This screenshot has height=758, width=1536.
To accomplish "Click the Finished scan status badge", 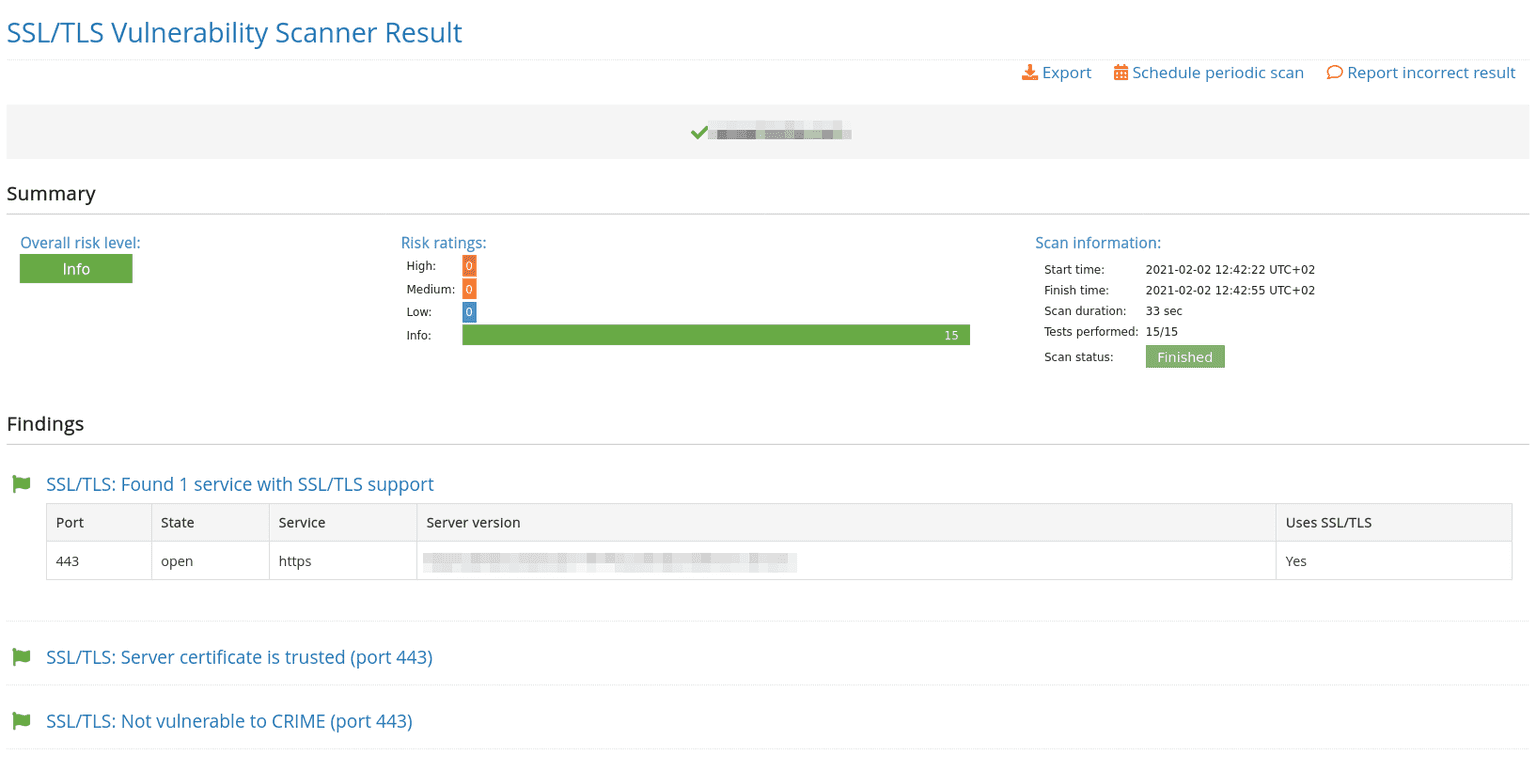I will click(x=1184, y=356).
